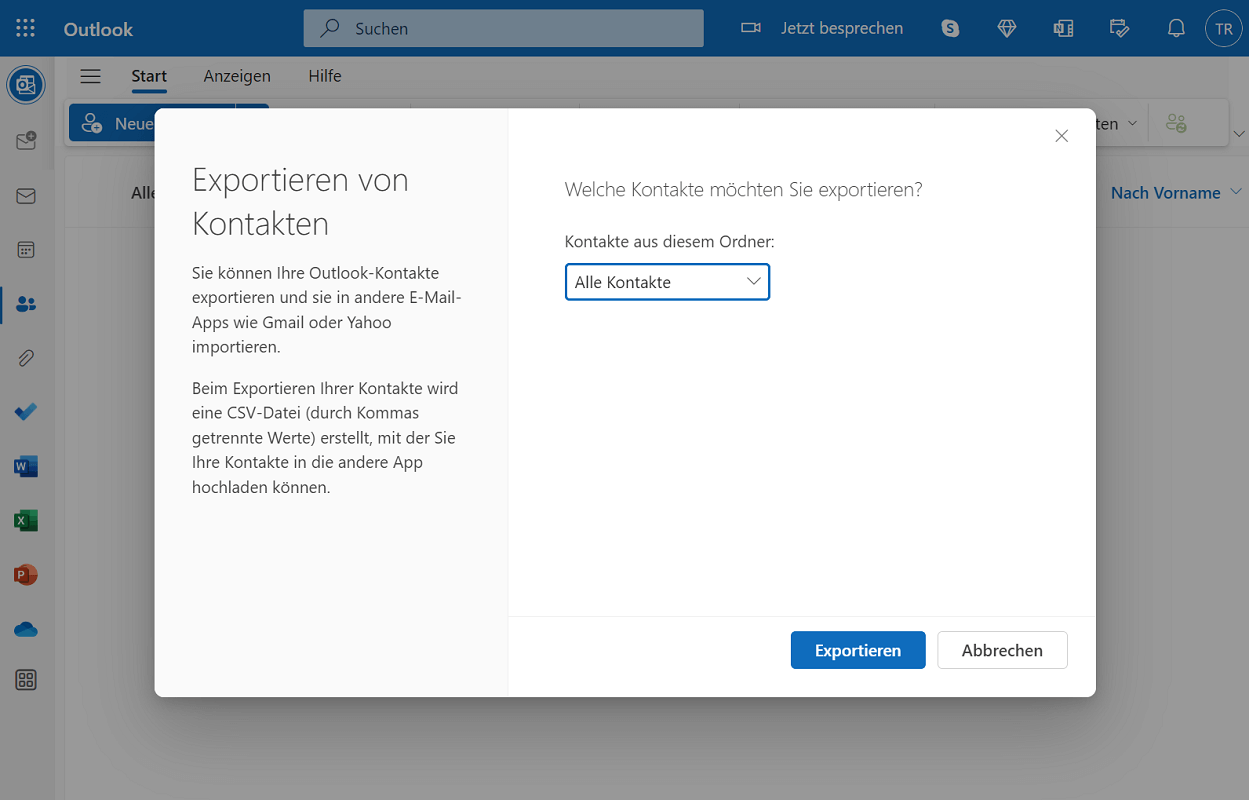The image size is (1249, 800).
Task: Expand the ribbon chevron at right edge
Action: 1239,133
